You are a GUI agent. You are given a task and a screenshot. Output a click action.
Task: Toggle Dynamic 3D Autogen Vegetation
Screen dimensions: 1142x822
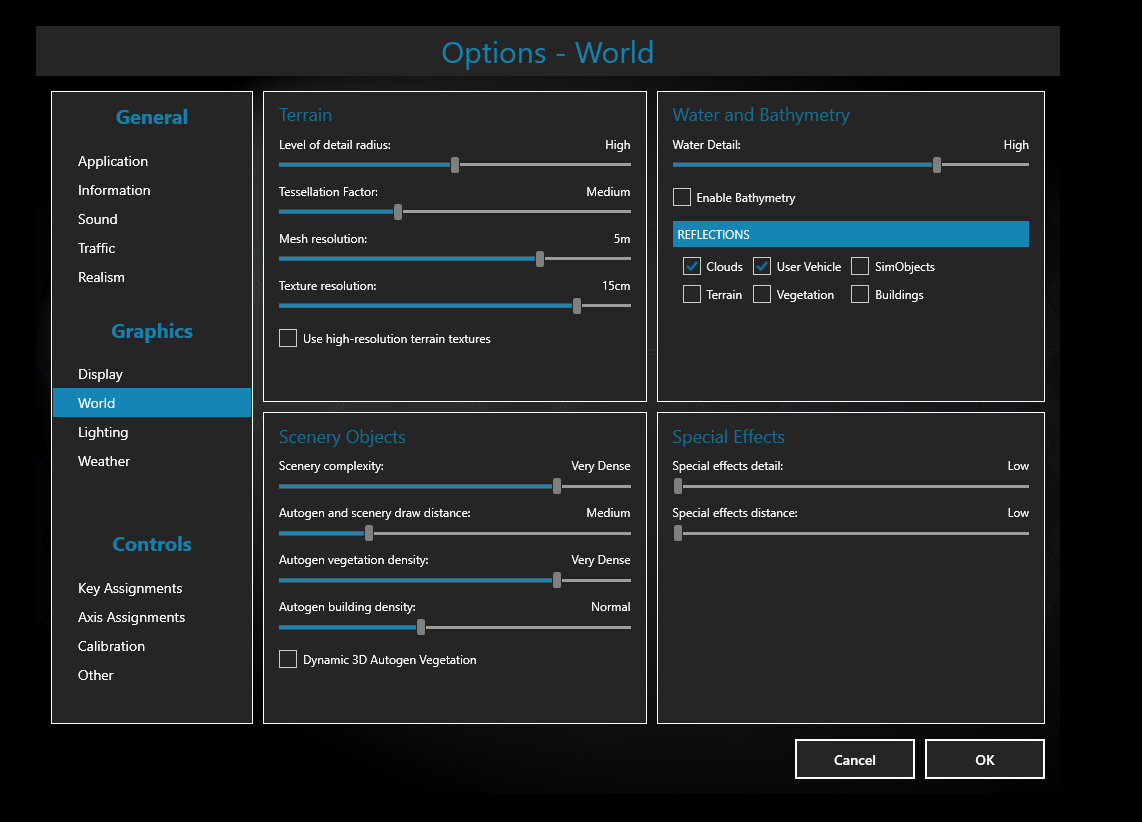pyautogui.click(x=288, y=659)
